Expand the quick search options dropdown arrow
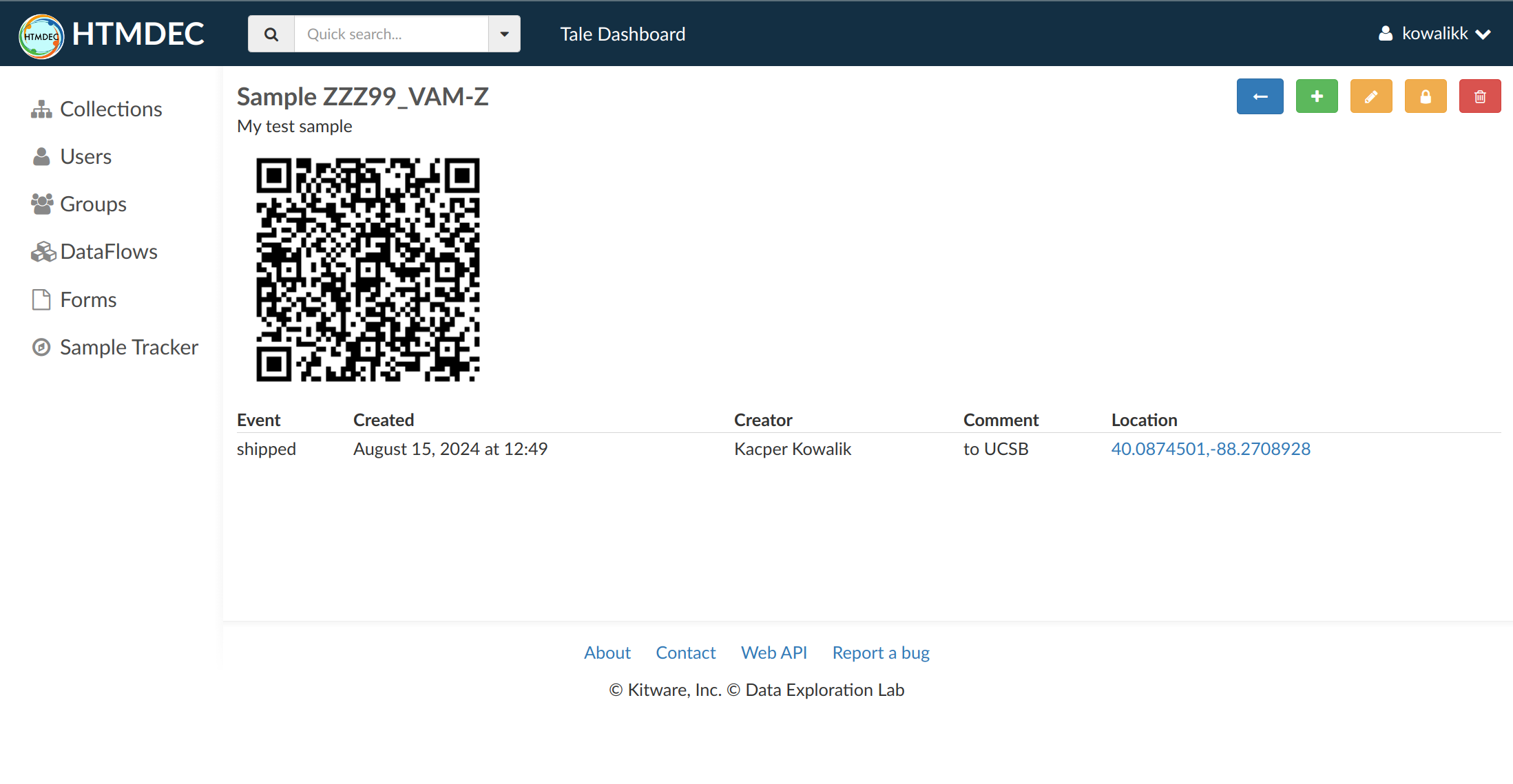This screenshot has width=1513, height=784. coord(503,33)
